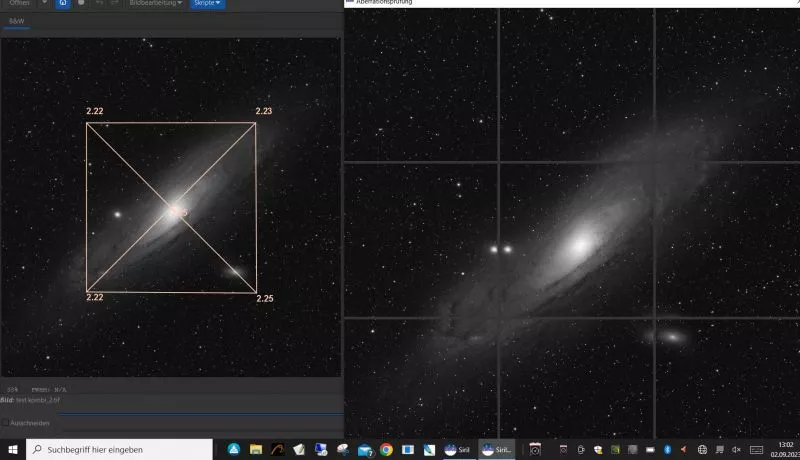Click the 2.23 tilt value label
The height and width of the screenshot is (460, 800).
264,111
